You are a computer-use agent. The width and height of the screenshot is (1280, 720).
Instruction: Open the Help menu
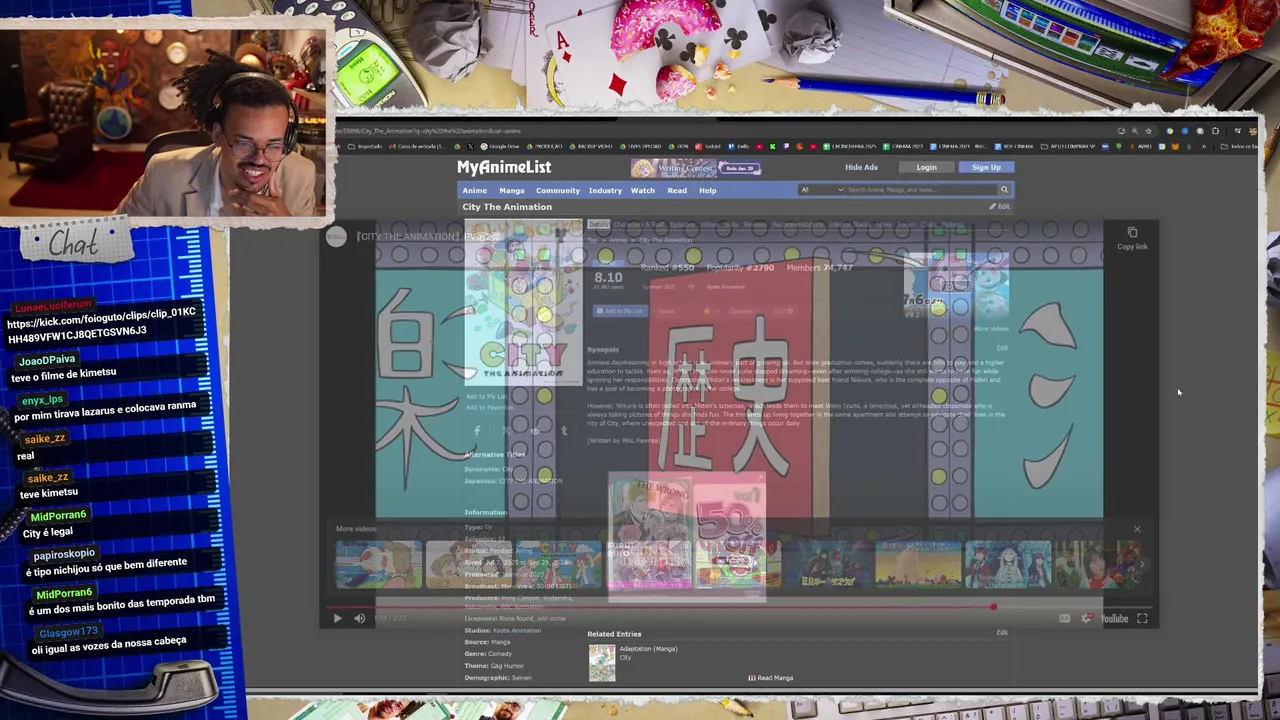707,190
